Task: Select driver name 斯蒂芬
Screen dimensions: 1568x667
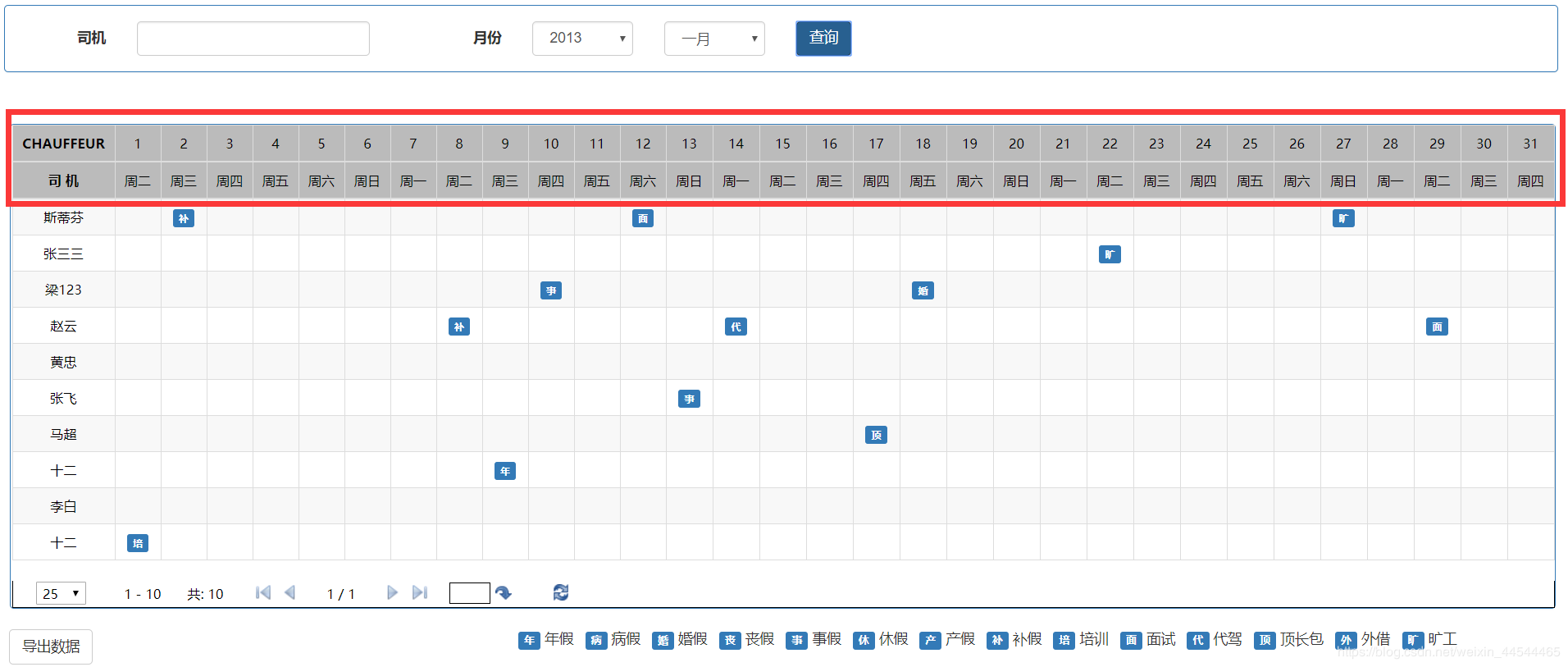Action: click(64, 217)
